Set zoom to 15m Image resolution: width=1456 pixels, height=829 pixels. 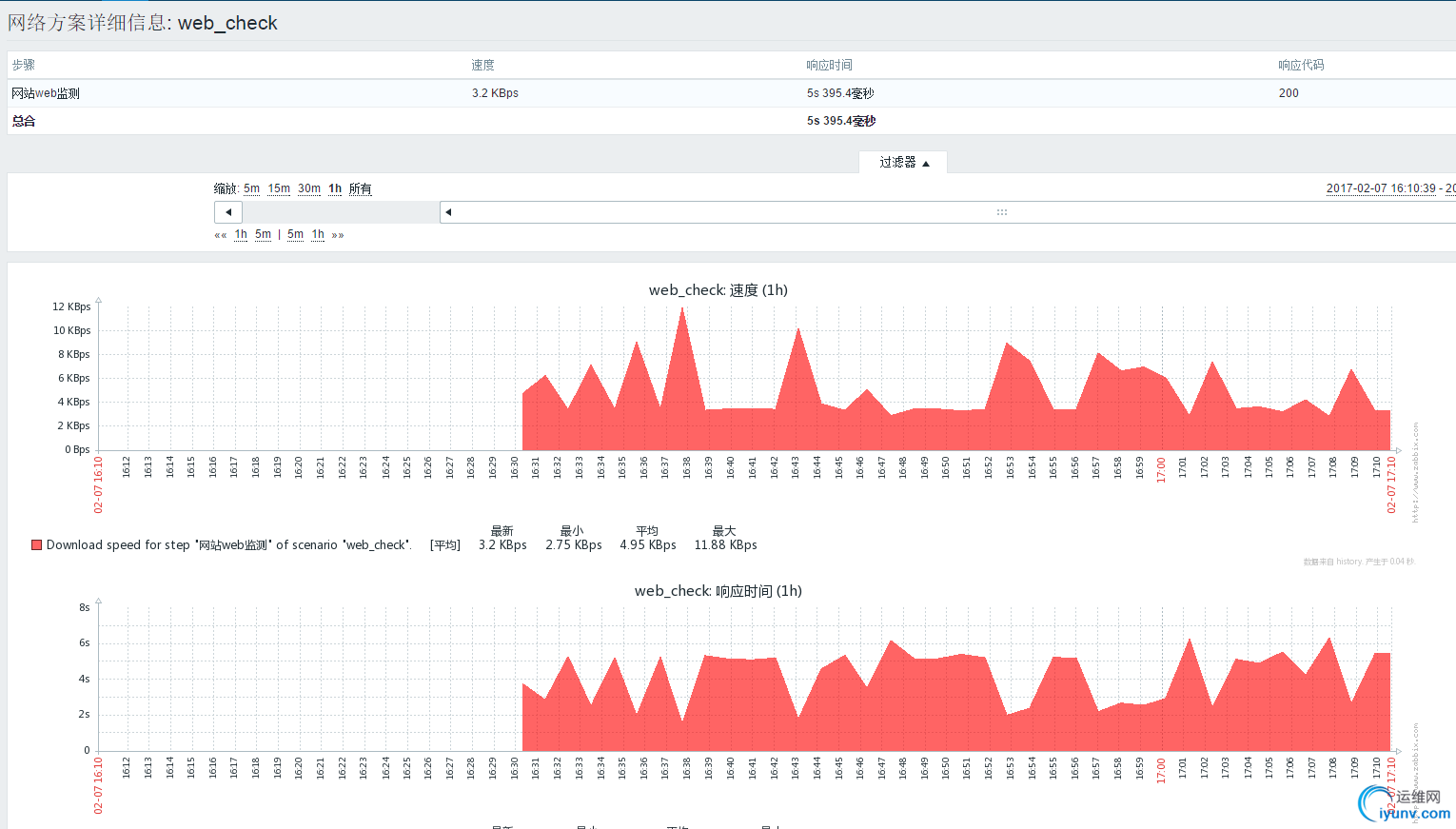pyautogui.click(x=279, y=188)
